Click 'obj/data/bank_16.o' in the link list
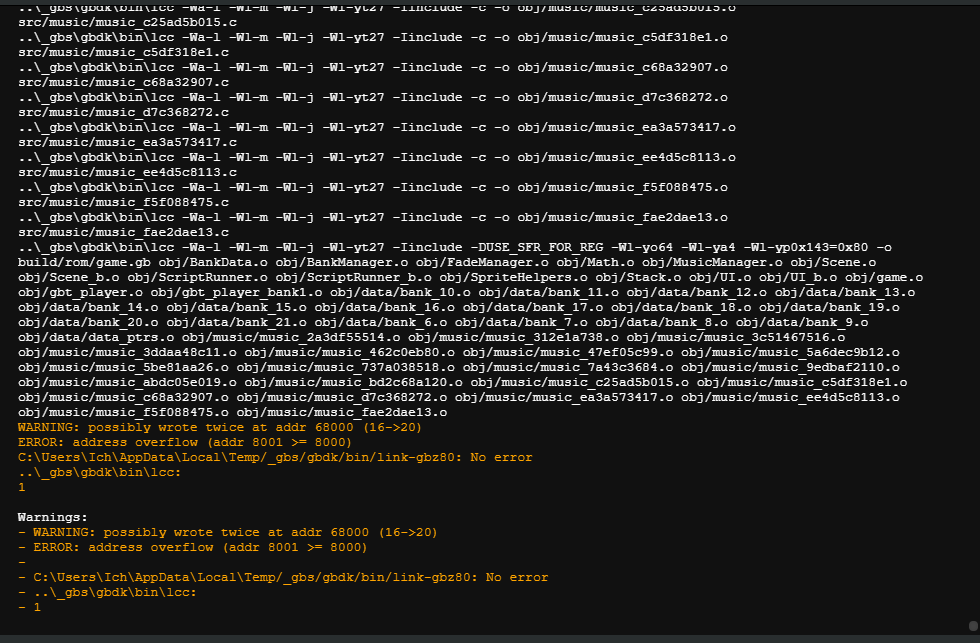 [x=384, y=307]
